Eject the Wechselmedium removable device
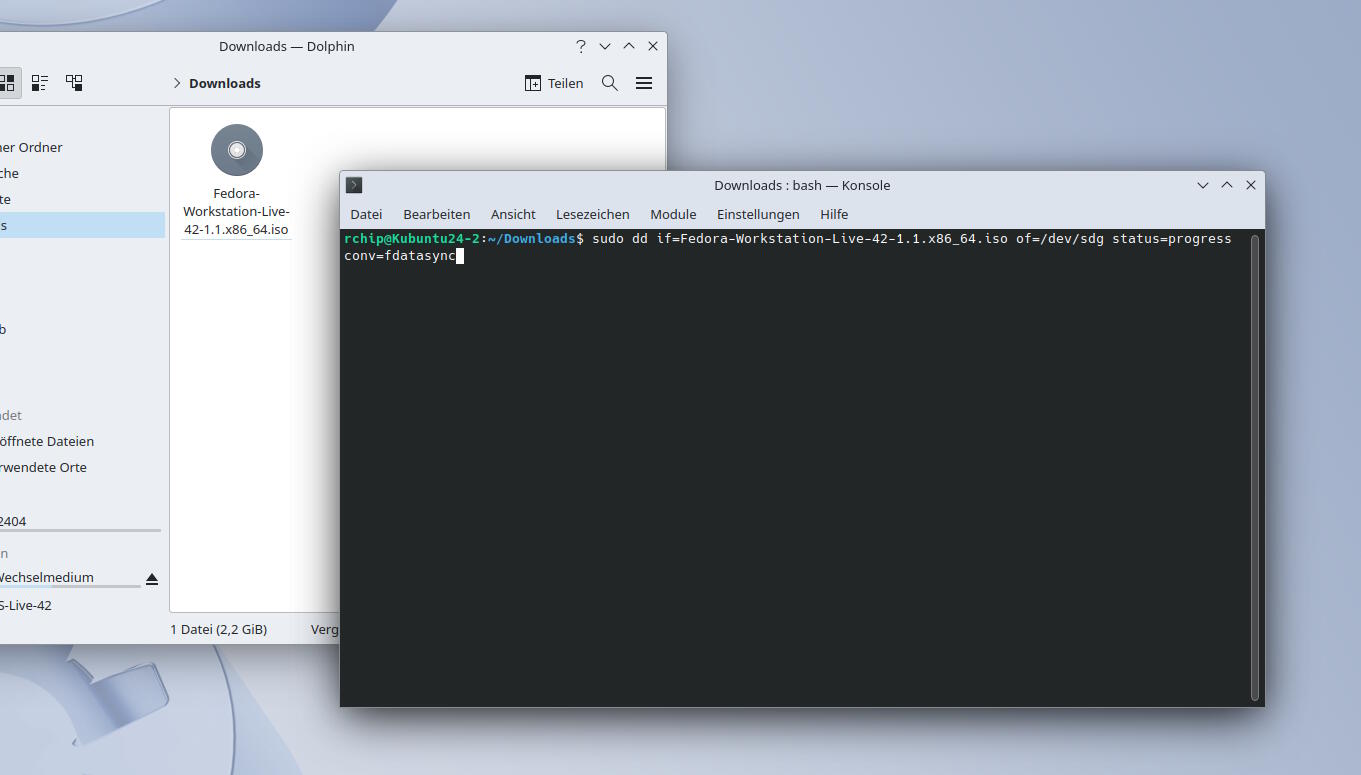This screenshot has width=1361, height=775. (152, 578)
